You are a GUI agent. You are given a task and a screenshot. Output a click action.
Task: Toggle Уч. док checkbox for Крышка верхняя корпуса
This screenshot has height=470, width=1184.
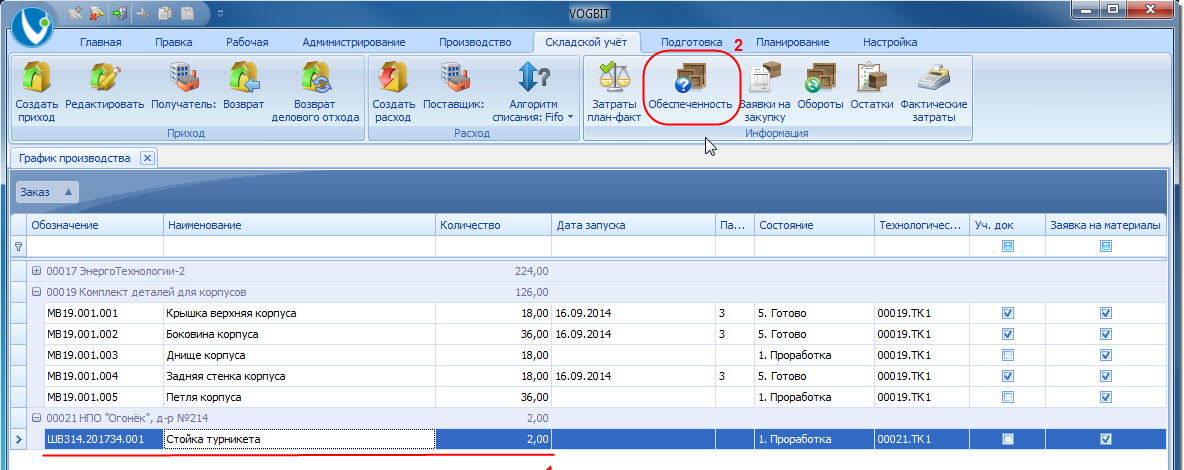pos(1007,313)
